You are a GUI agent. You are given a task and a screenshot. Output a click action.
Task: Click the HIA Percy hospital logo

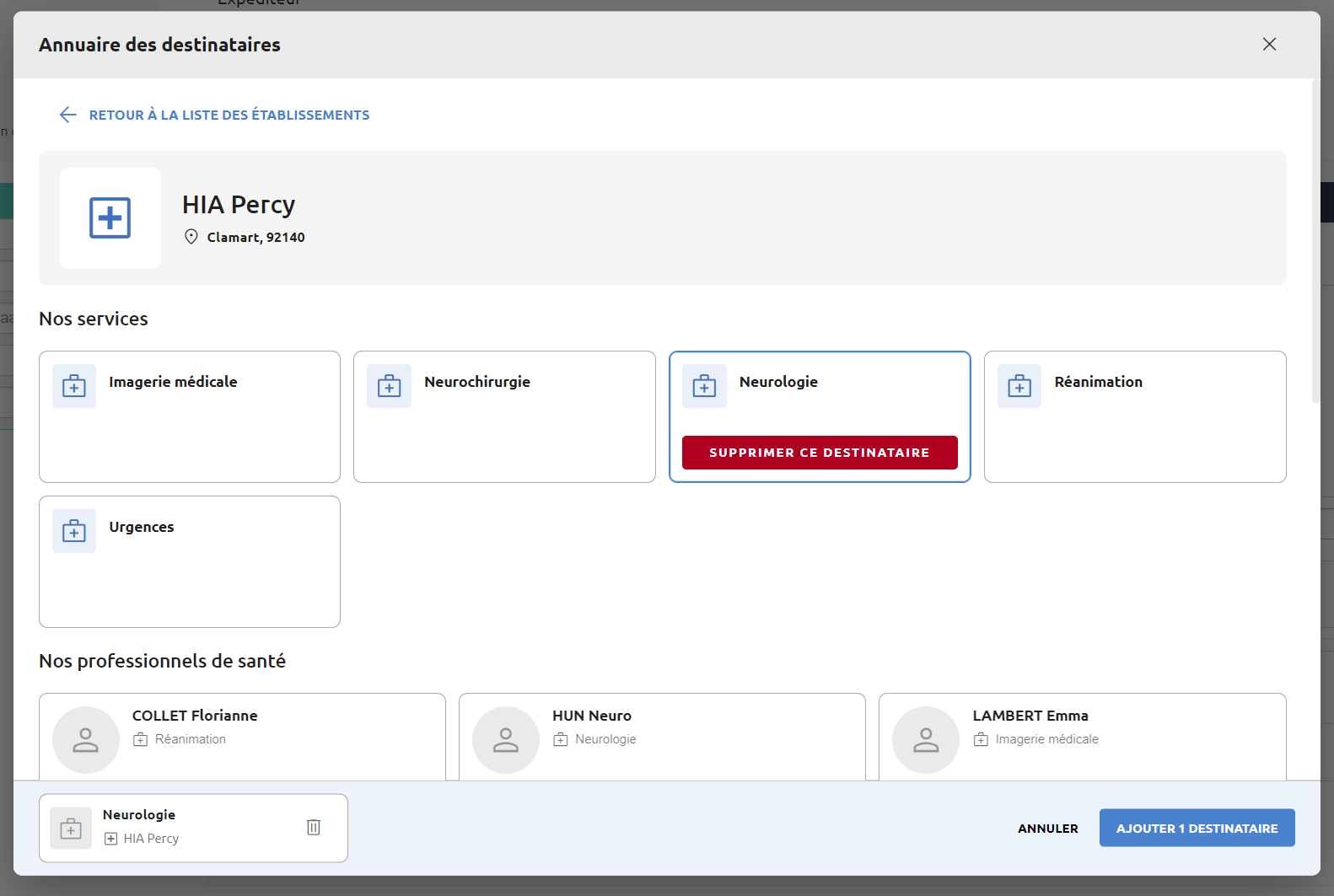[110, 218]
